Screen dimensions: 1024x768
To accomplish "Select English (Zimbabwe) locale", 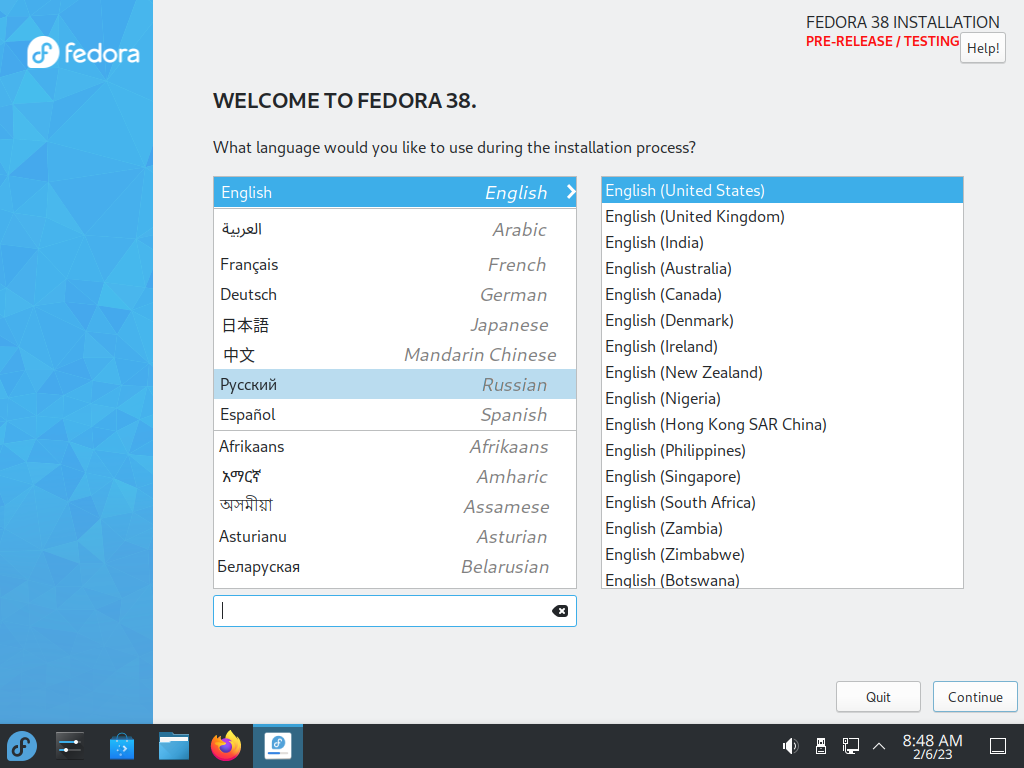I will coord(782,554).
